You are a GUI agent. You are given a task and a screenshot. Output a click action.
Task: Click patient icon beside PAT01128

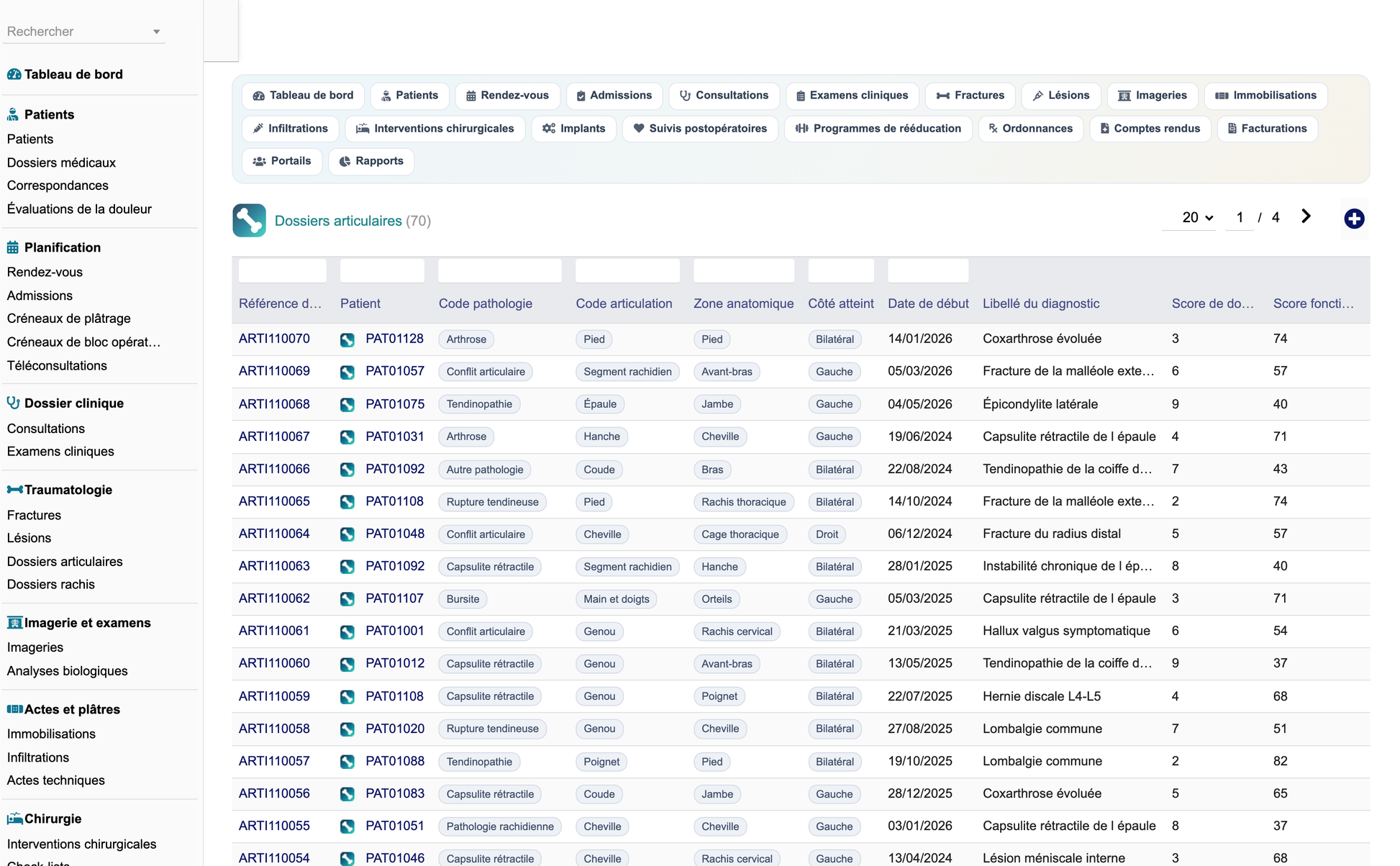(x=347, y=339)
